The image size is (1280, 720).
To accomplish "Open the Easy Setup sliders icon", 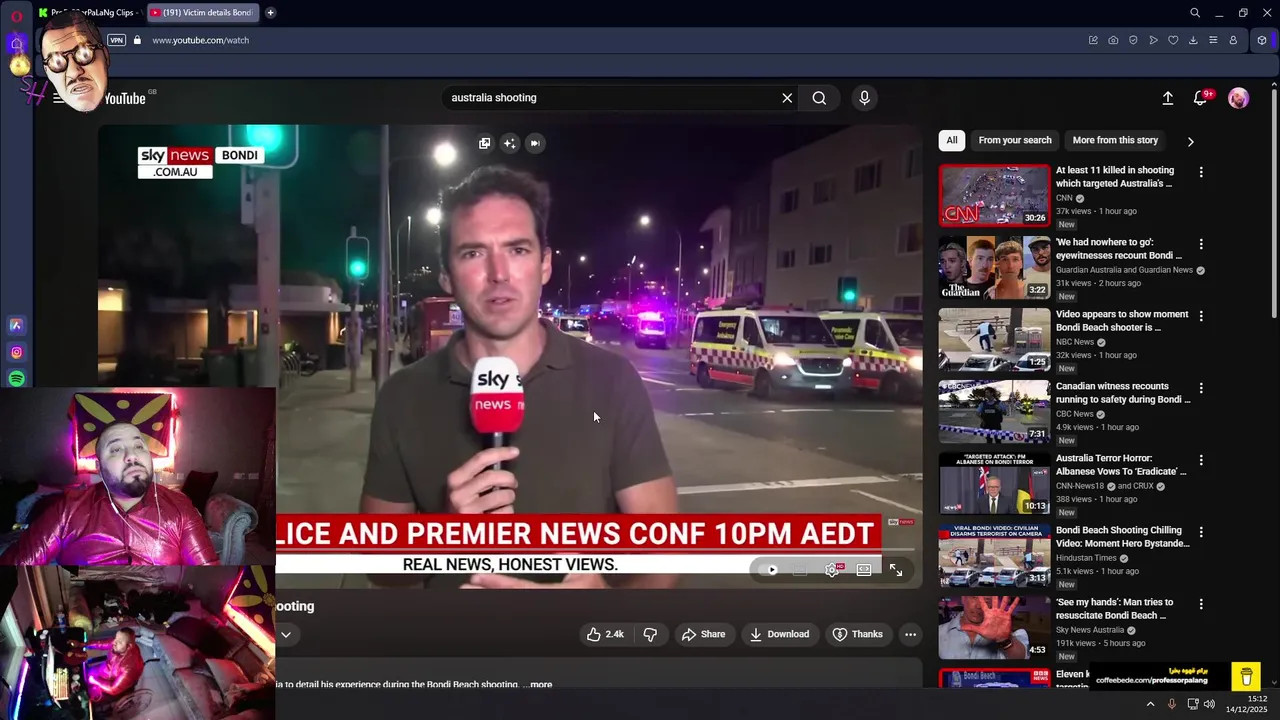I will pos(1213,40).
